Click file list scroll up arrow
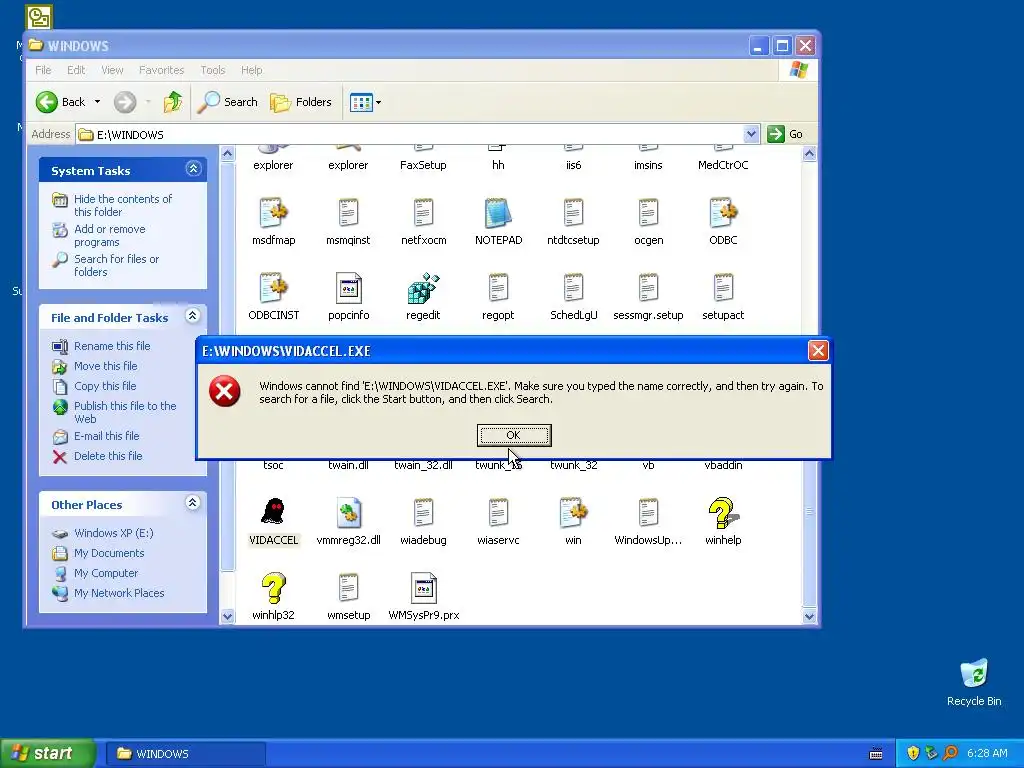The image size is (1024, 768). tap(808, 153)
